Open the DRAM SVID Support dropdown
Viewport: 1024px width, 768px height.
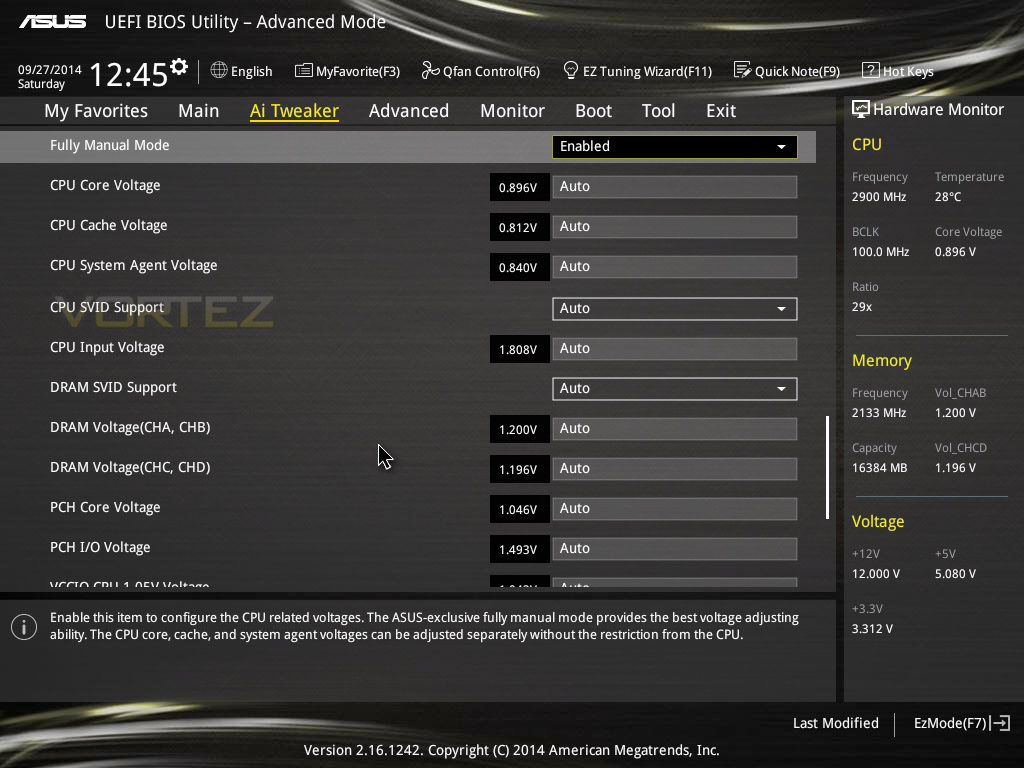click(675, 389)
